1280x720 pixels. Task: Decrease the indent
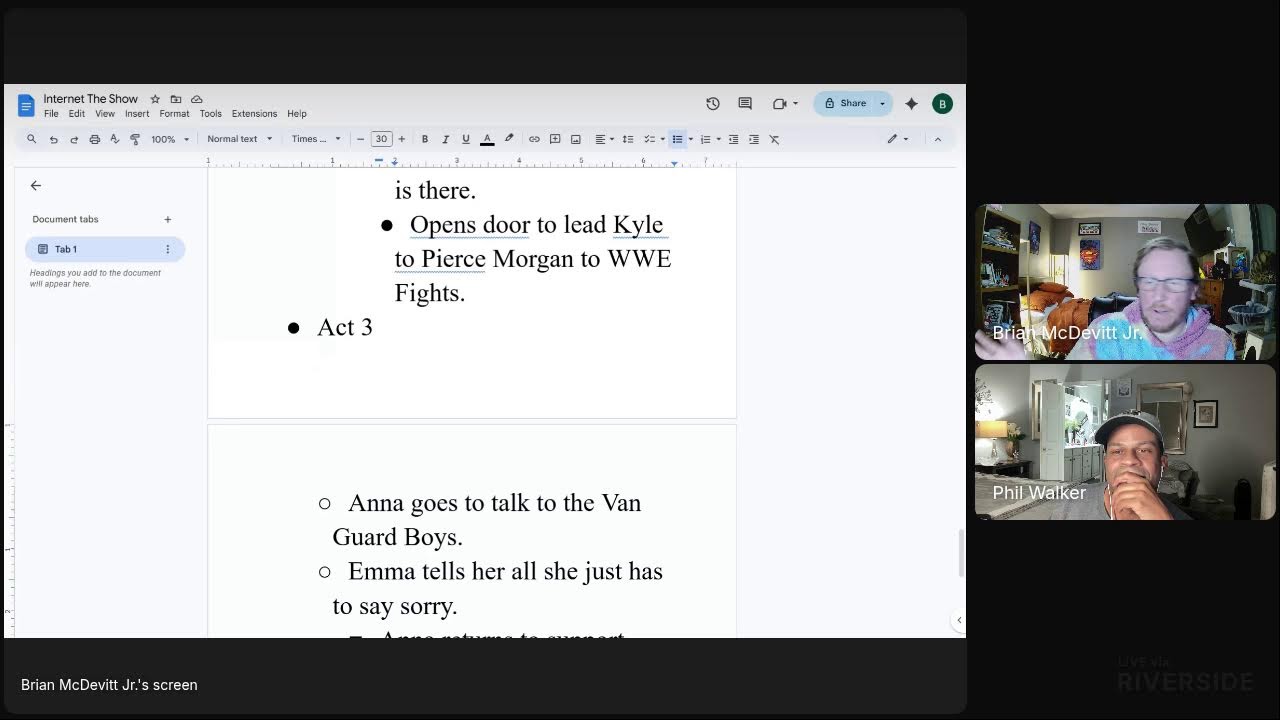pyautogui.click(x=733, y=139)
